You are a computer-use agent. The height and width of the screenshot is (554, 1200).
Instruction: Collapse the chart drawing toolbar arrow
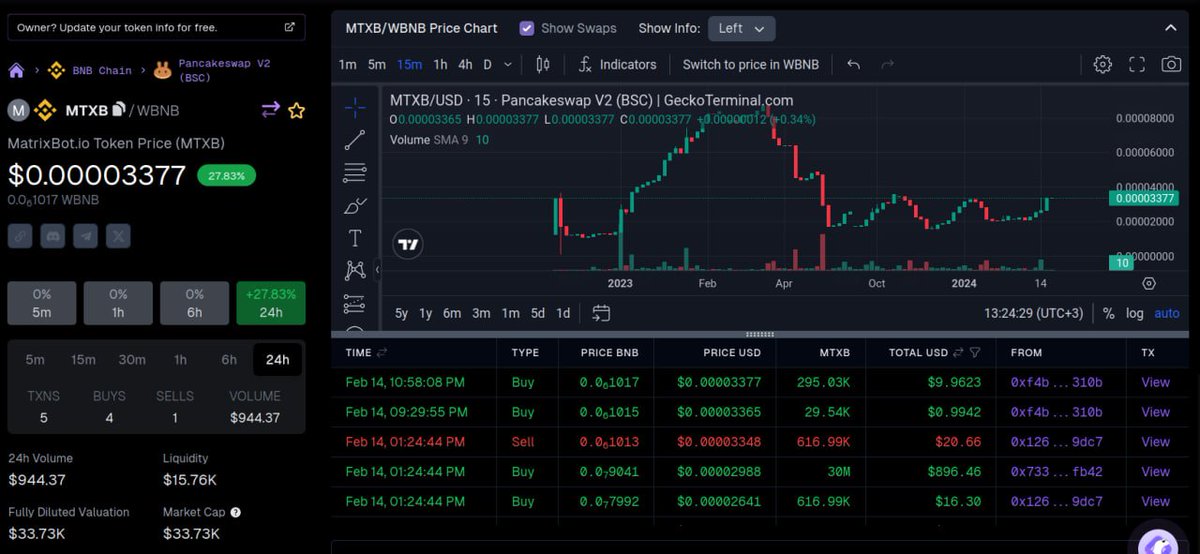pyautogui.click(x=378, y=269)
